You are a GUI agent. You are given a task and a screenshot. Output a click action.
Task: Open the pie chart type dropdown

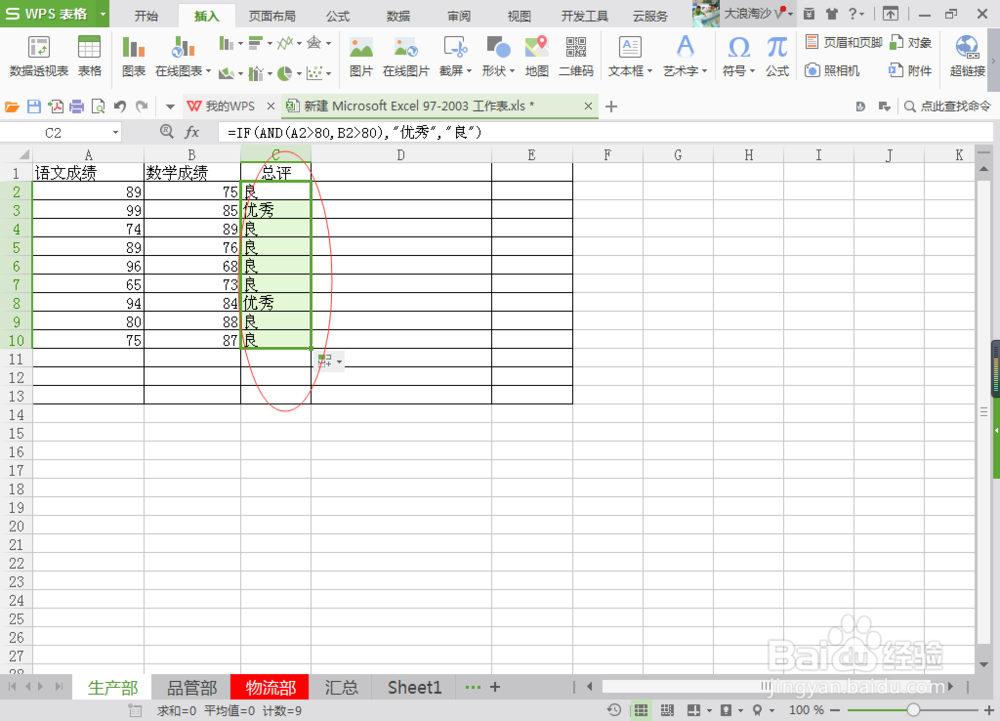(x=289, y=73)
